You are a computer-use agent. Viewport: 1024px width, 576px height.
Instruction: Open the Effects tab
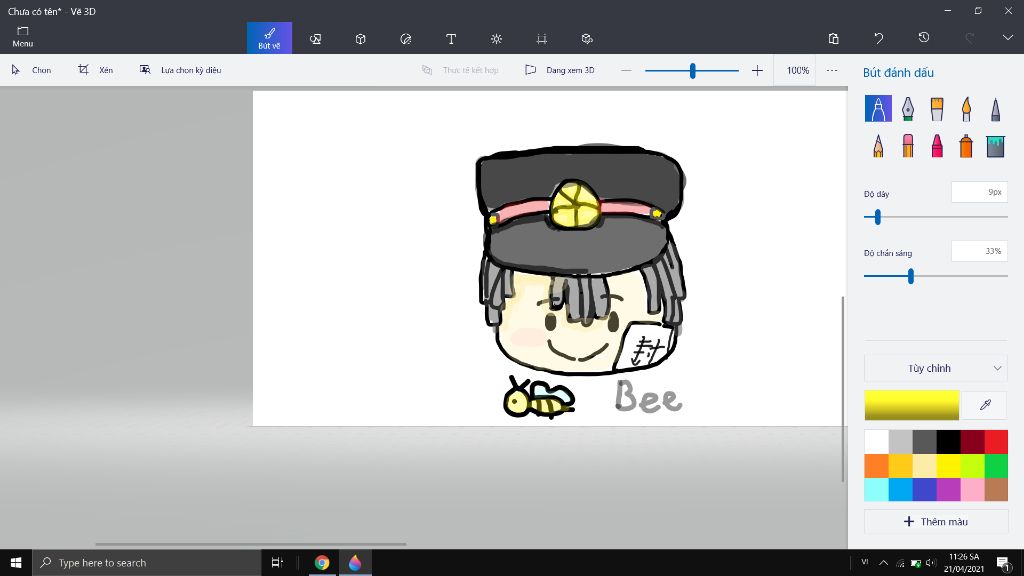click(496, 39)
